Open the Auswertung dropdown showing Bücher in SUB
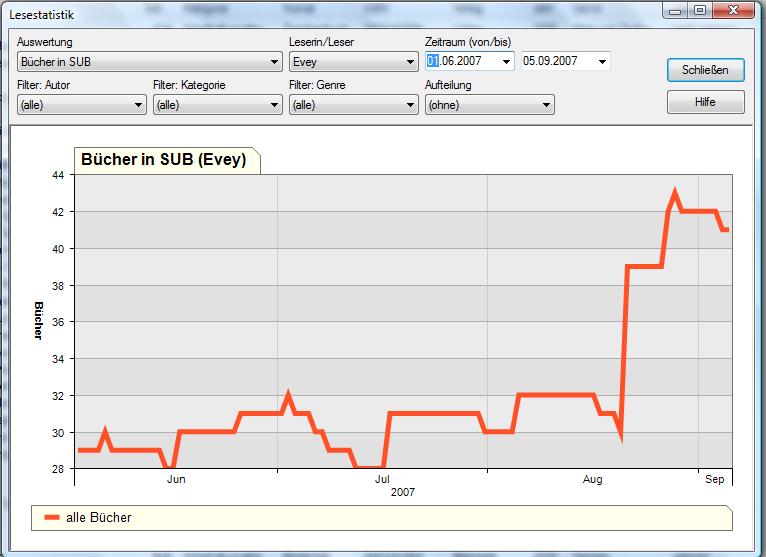 click(x=275, y=62)
